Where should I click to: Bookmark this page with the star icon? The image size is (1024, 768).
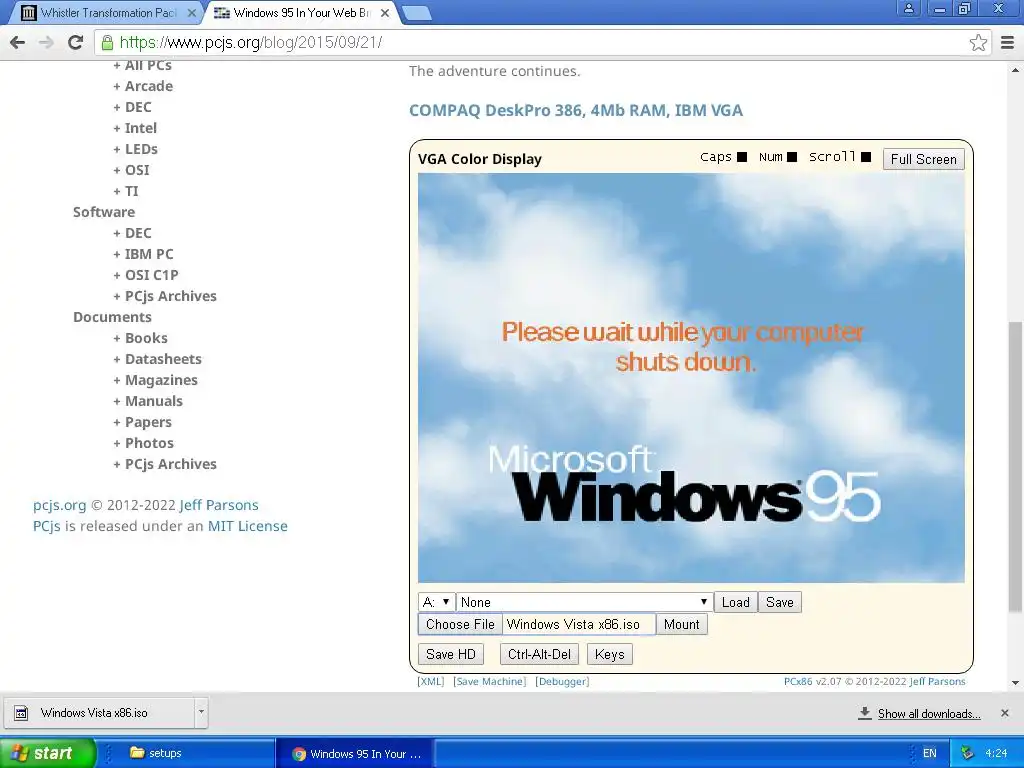point(978,42)
